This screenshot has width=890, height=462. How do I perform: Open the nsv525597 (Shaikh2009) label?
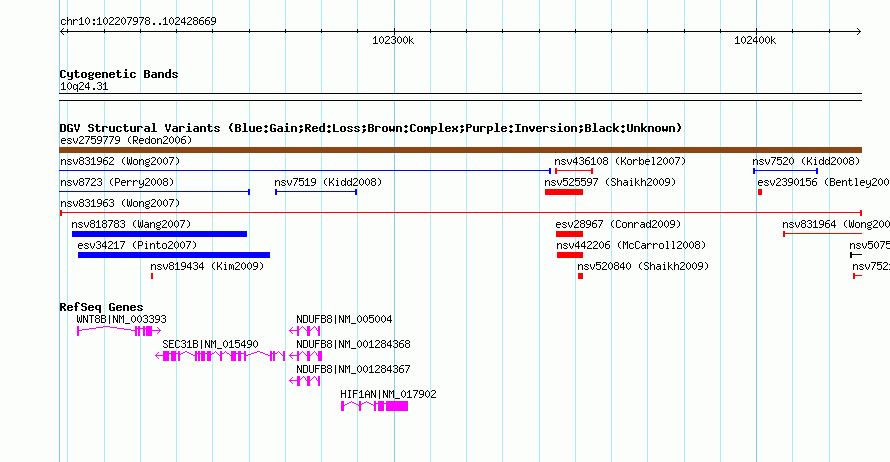pyautogui.click(x=610, y=182)
